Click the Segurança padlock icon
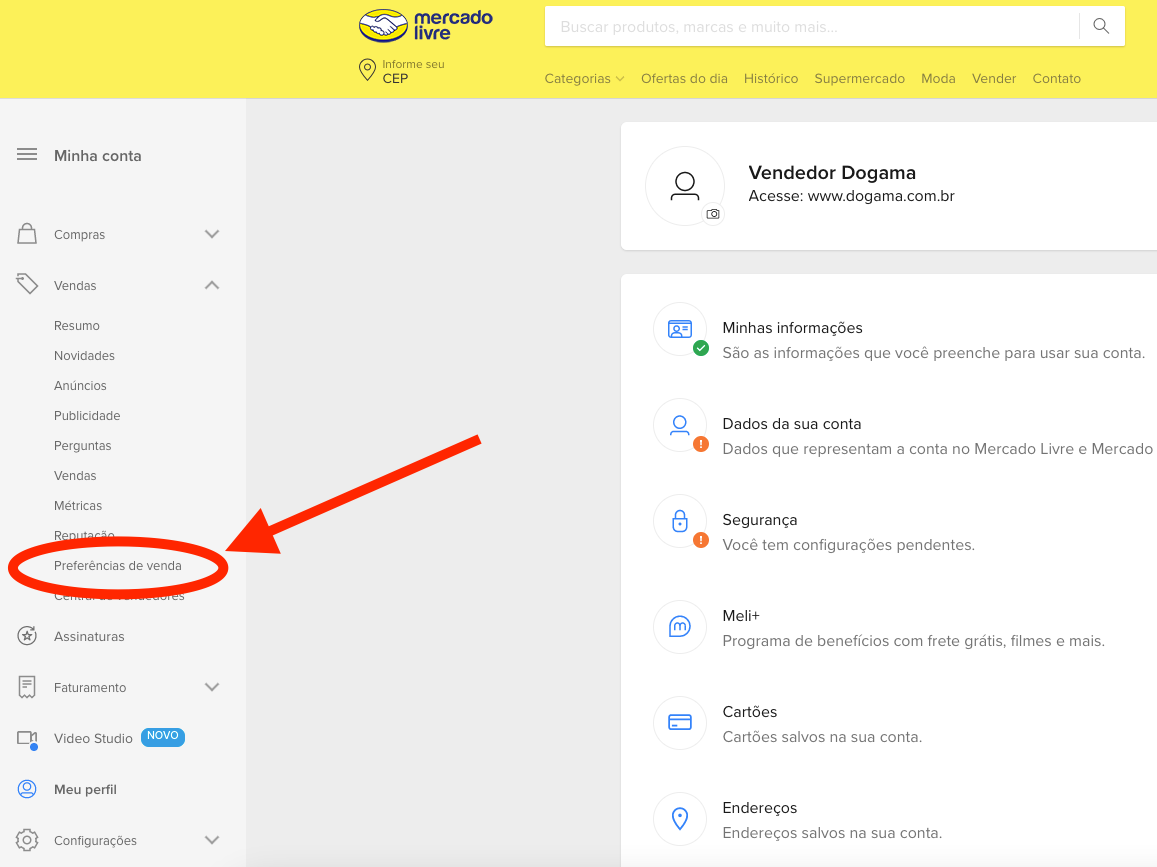 click(x=680, y=521)
